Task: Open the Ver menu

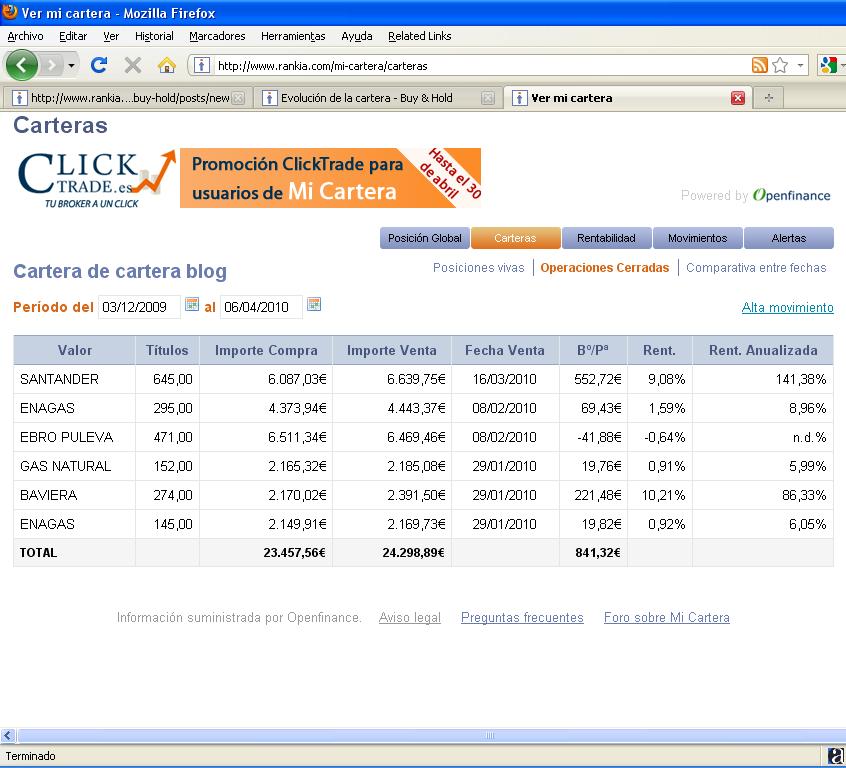Action: pyautogui.click(x=111, y=36)
